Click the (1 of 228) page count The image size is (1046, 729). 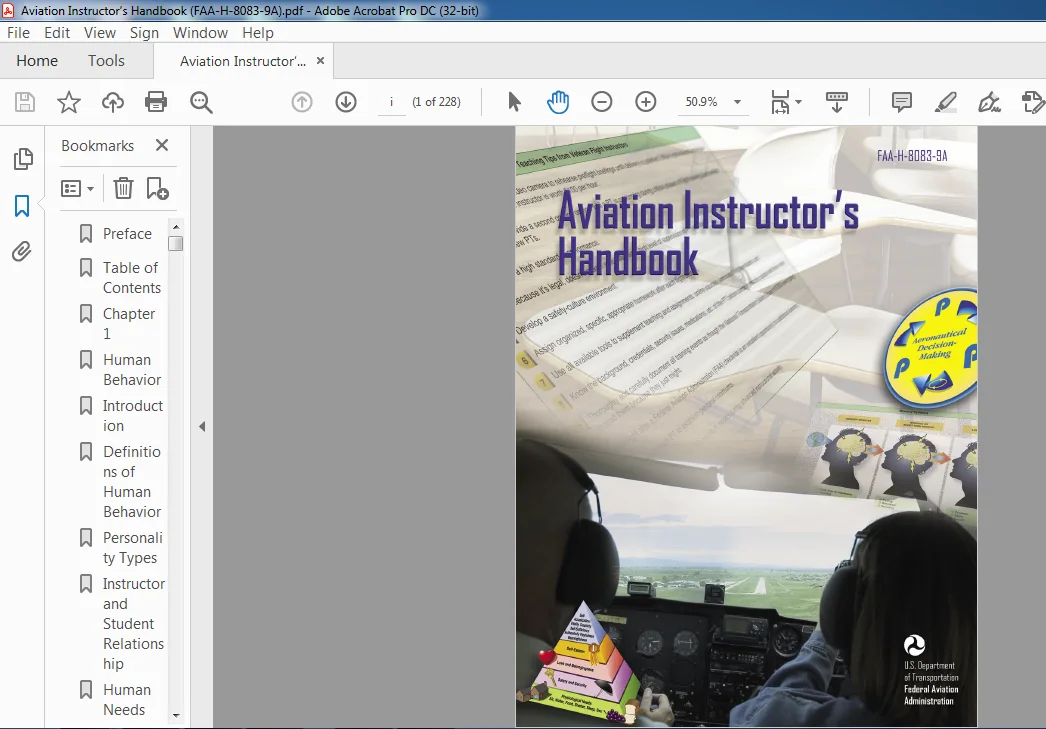436,102
